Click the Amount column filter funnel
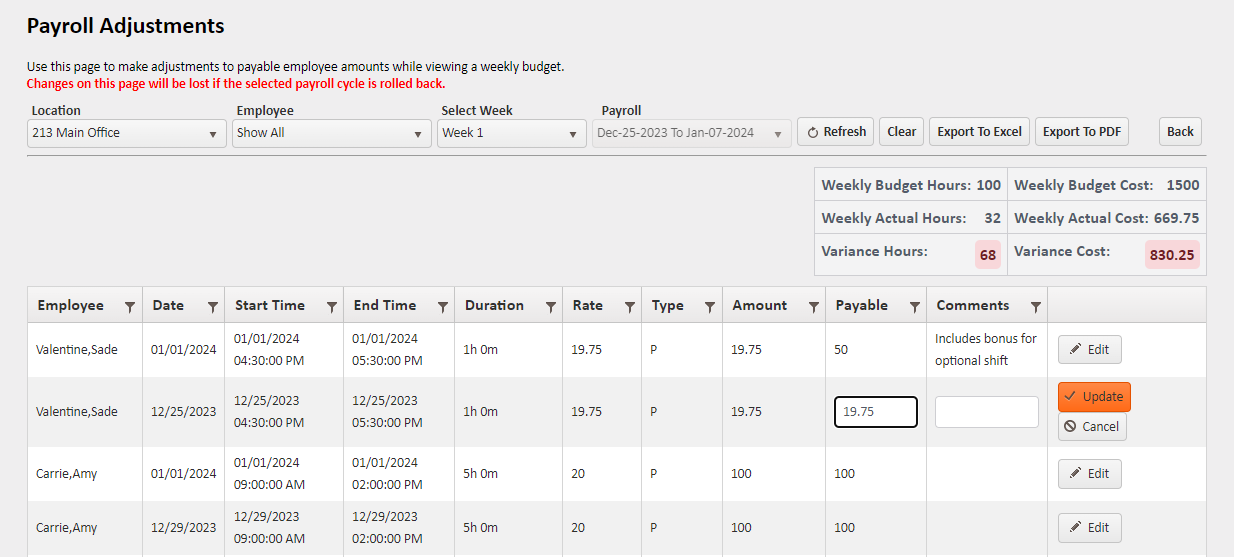Viewport: 1234px width, 557px height. (x=812, y=307)
